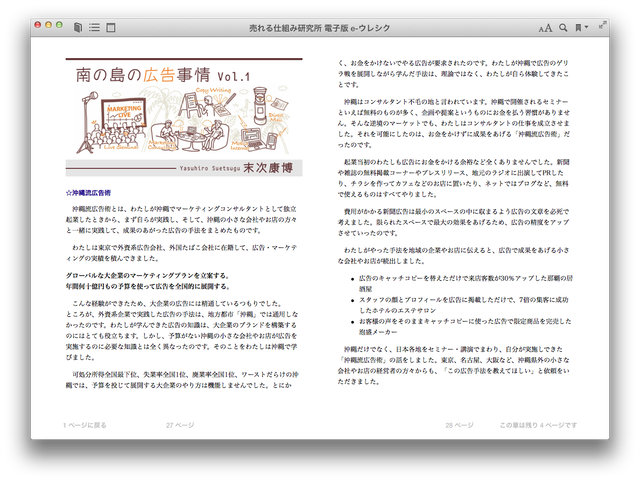This screenshot has height=482, width=640.
Task: Open the notes panel icon
Action: click(x=111, y=28)
